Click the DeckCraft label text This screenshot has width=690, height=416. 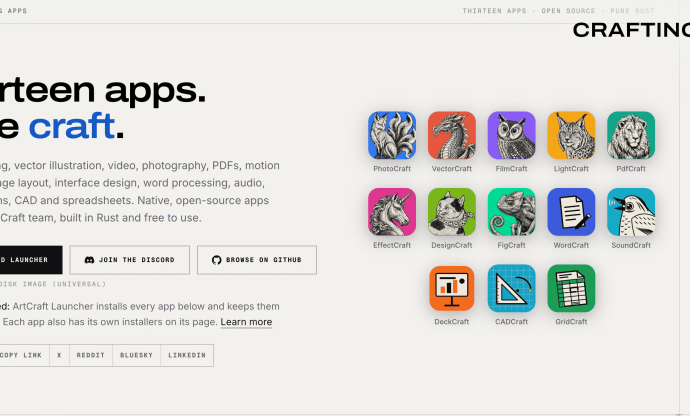pos(452,322)
